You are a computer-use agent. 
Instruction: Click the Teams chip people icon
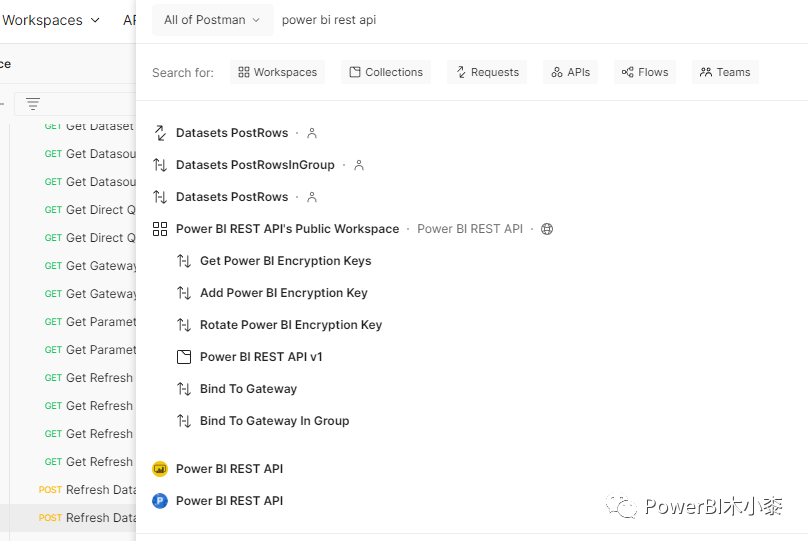tap(705, 72)
